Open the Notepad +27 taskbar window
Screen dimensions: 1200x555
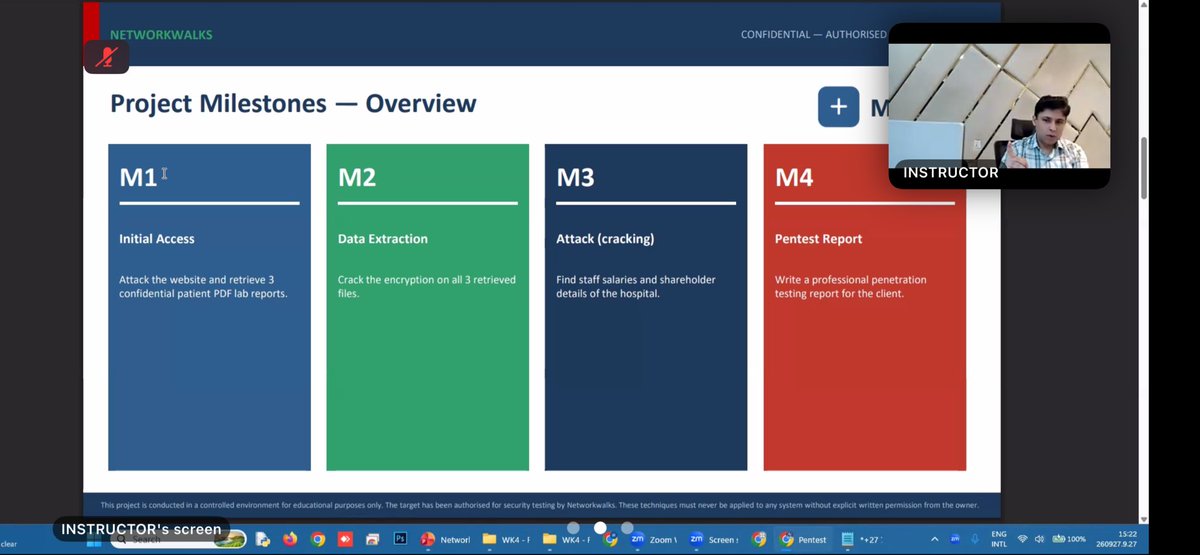point(864,539)
